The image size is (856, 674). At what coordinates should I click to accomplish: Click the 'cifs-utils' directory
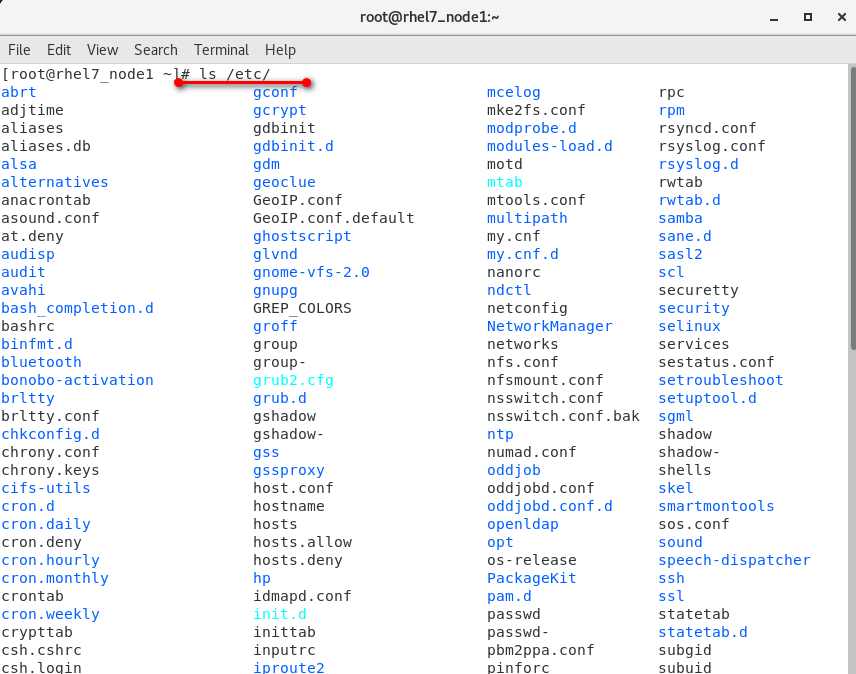click(x=46, y=488)
